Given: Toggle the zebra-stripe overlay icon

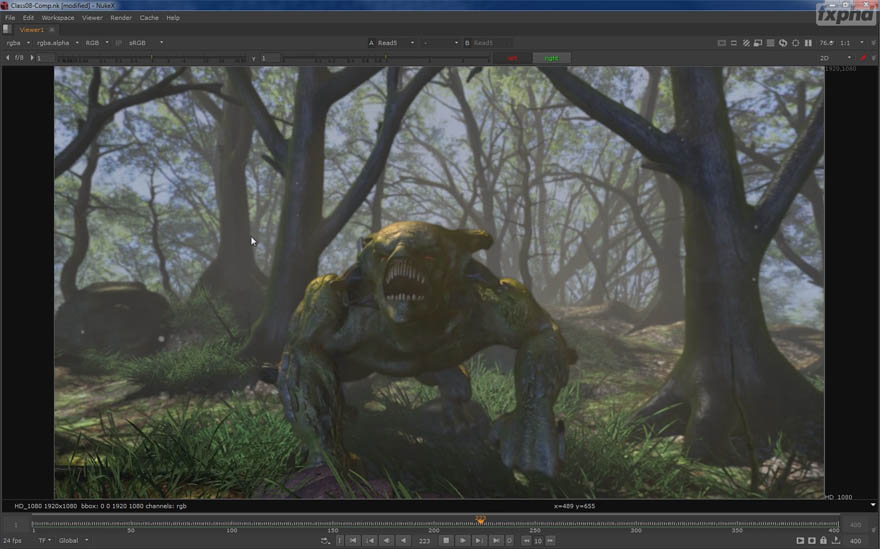Looking at the screenshot, I should [746, 43].
